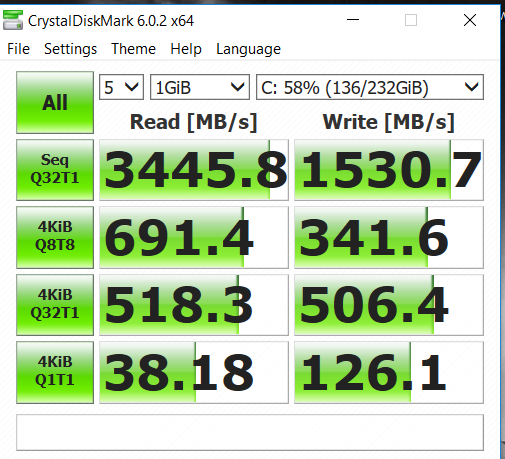Image resolution: width=505 pixels, height=459 pixels.
Task: Expand the test count dropdown showing 5
Action: (x=121, y=87)
